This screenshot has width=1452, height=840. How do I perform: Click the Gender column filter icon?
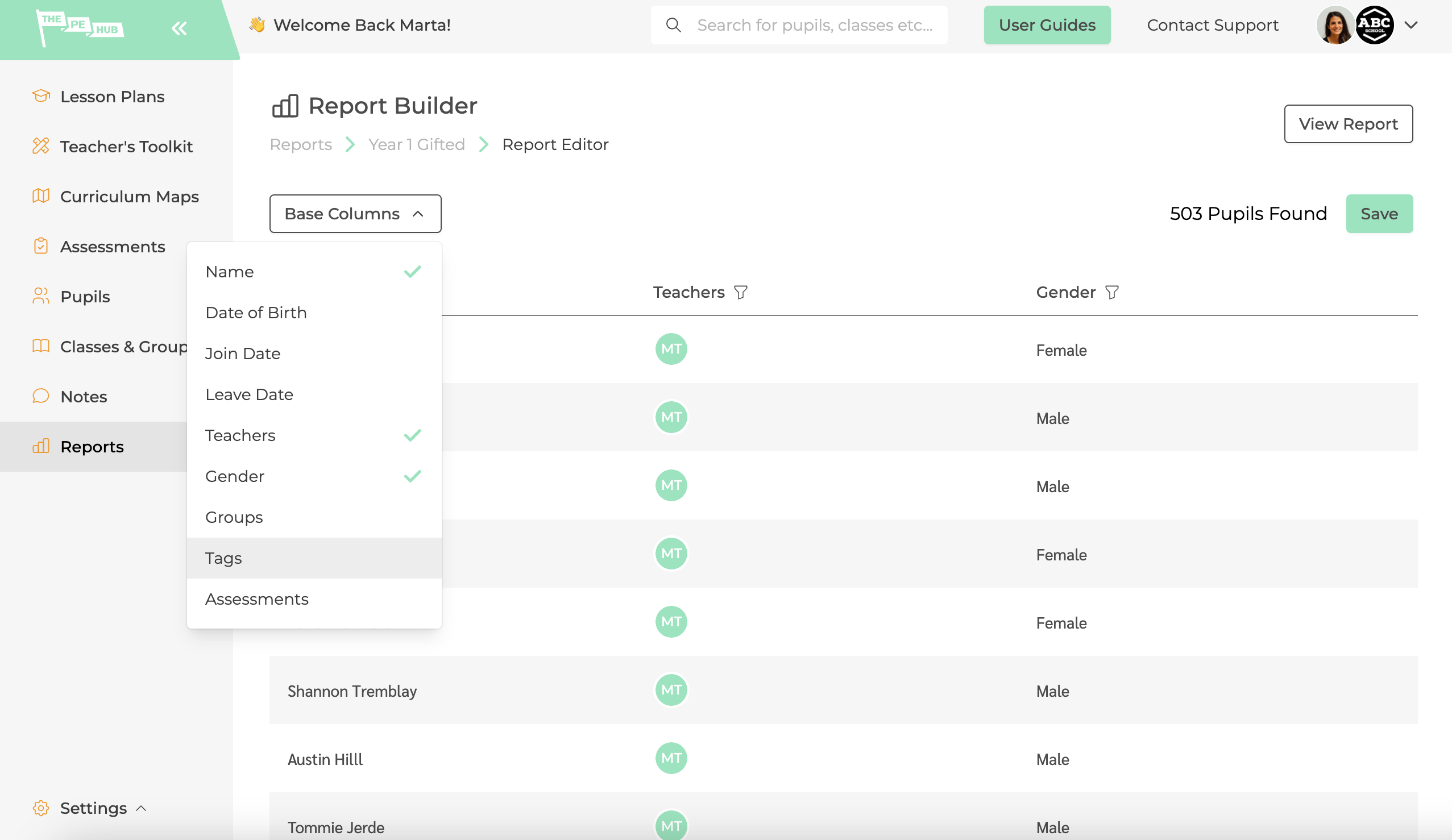tap(1111, 292)
